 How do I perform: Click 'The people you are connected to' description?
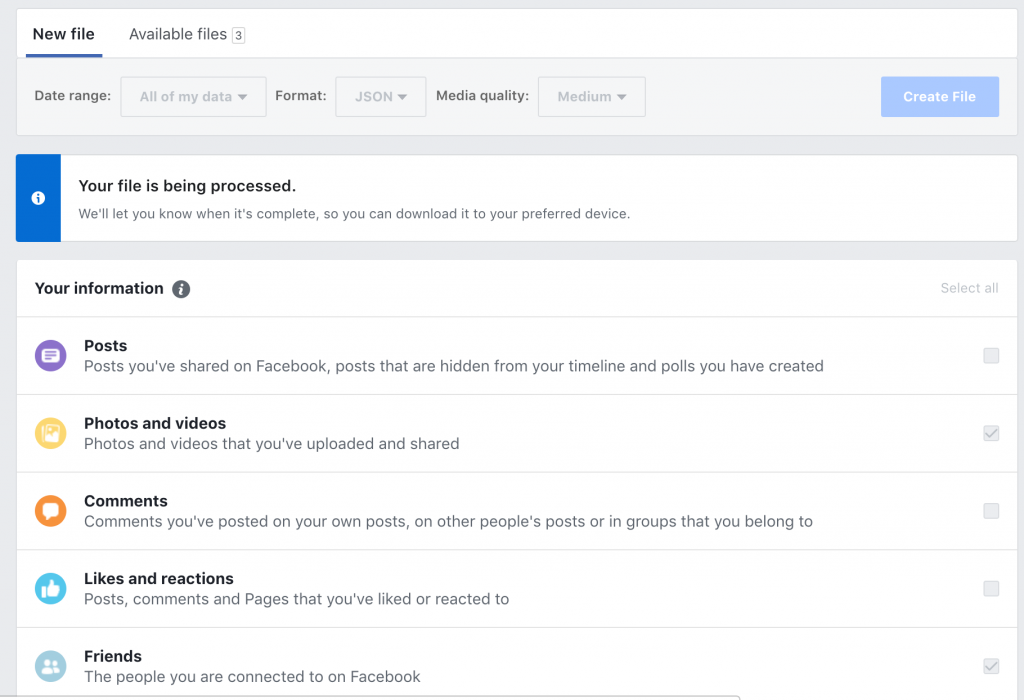click(252, 676)
